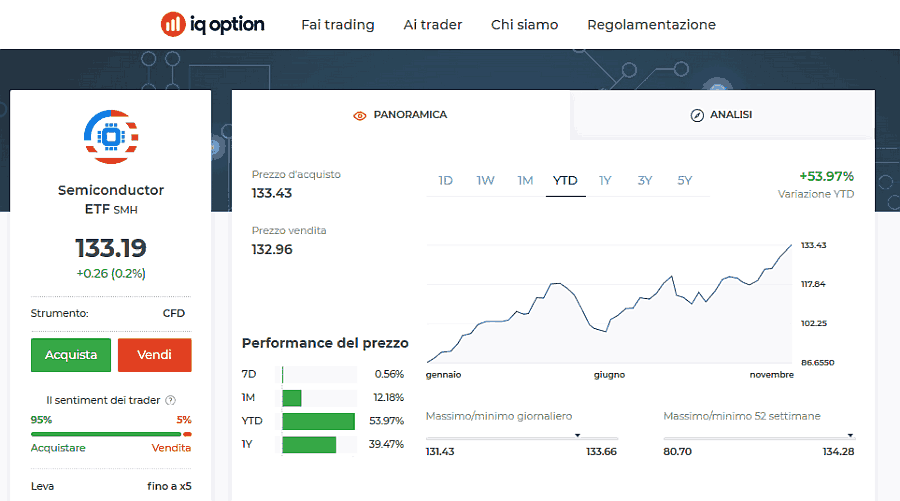Switch chart to 1M timeframe
This screenshot has width=900, height=501.
[525, 181]
